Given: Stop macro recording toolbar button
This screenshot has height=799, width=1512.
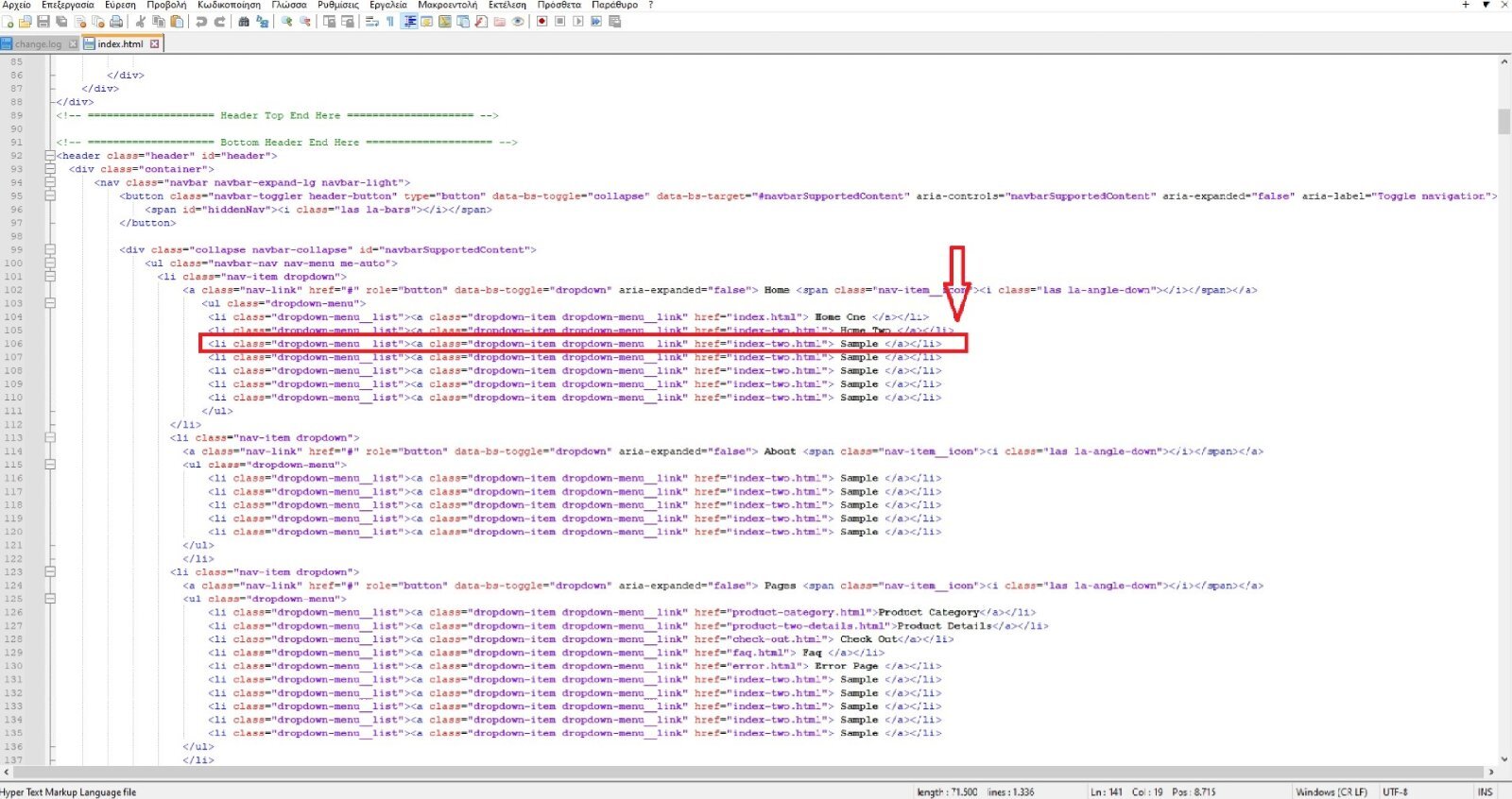Looking at the screenshot, I should [559, 21].
